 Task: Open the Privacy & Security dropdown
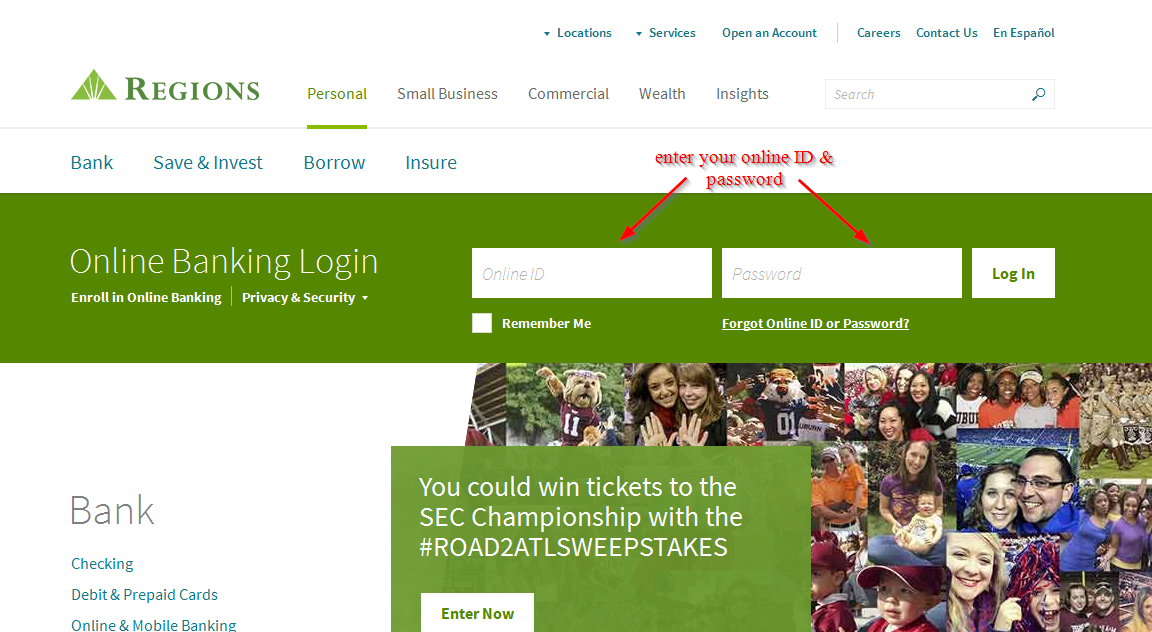pyautogui.click(x=305, y=298)
